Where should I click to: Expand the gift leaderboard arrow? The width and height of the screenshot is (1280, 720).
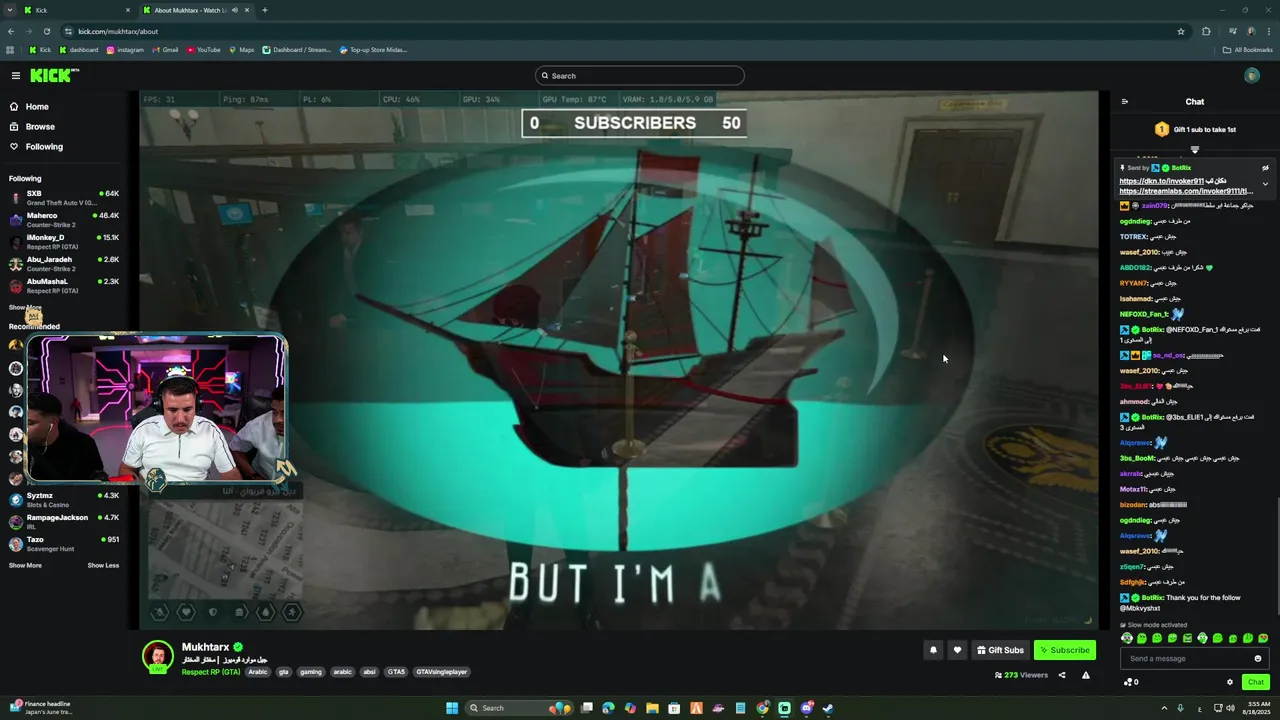[1194, 149]
